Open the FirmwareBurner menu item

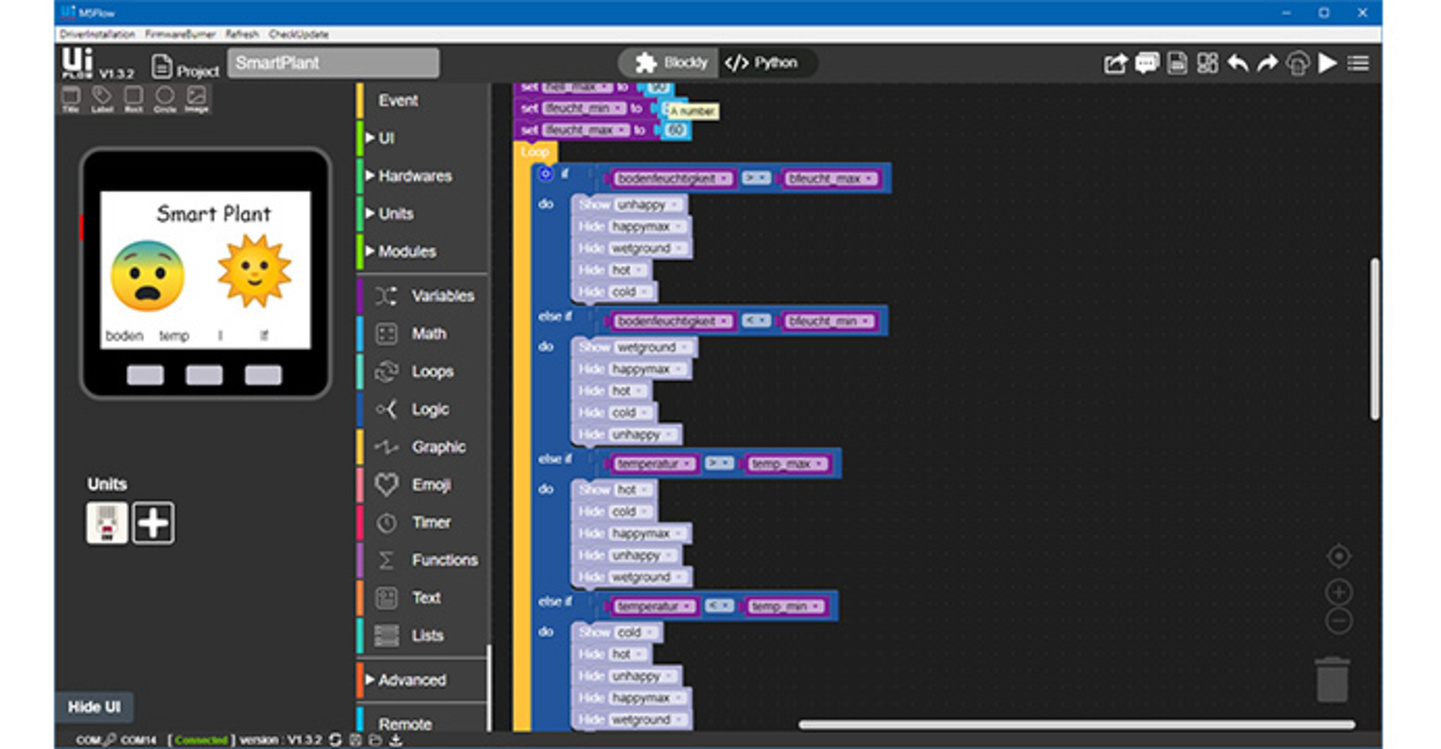tap(180, 34)
